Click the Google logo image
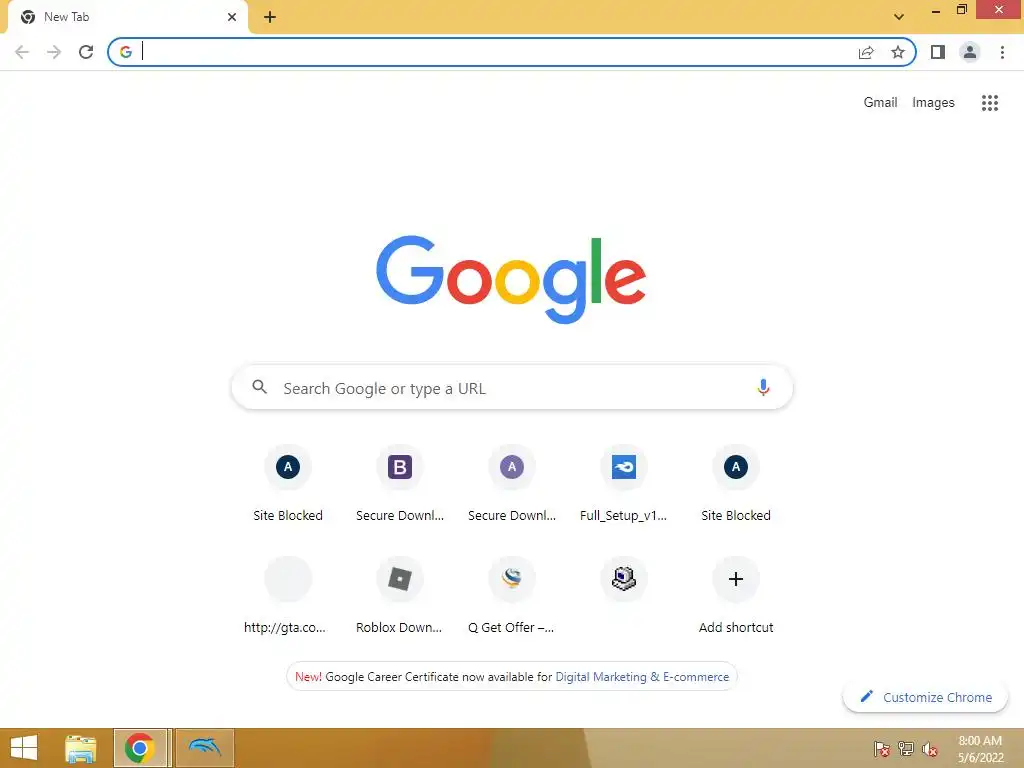 511,280
